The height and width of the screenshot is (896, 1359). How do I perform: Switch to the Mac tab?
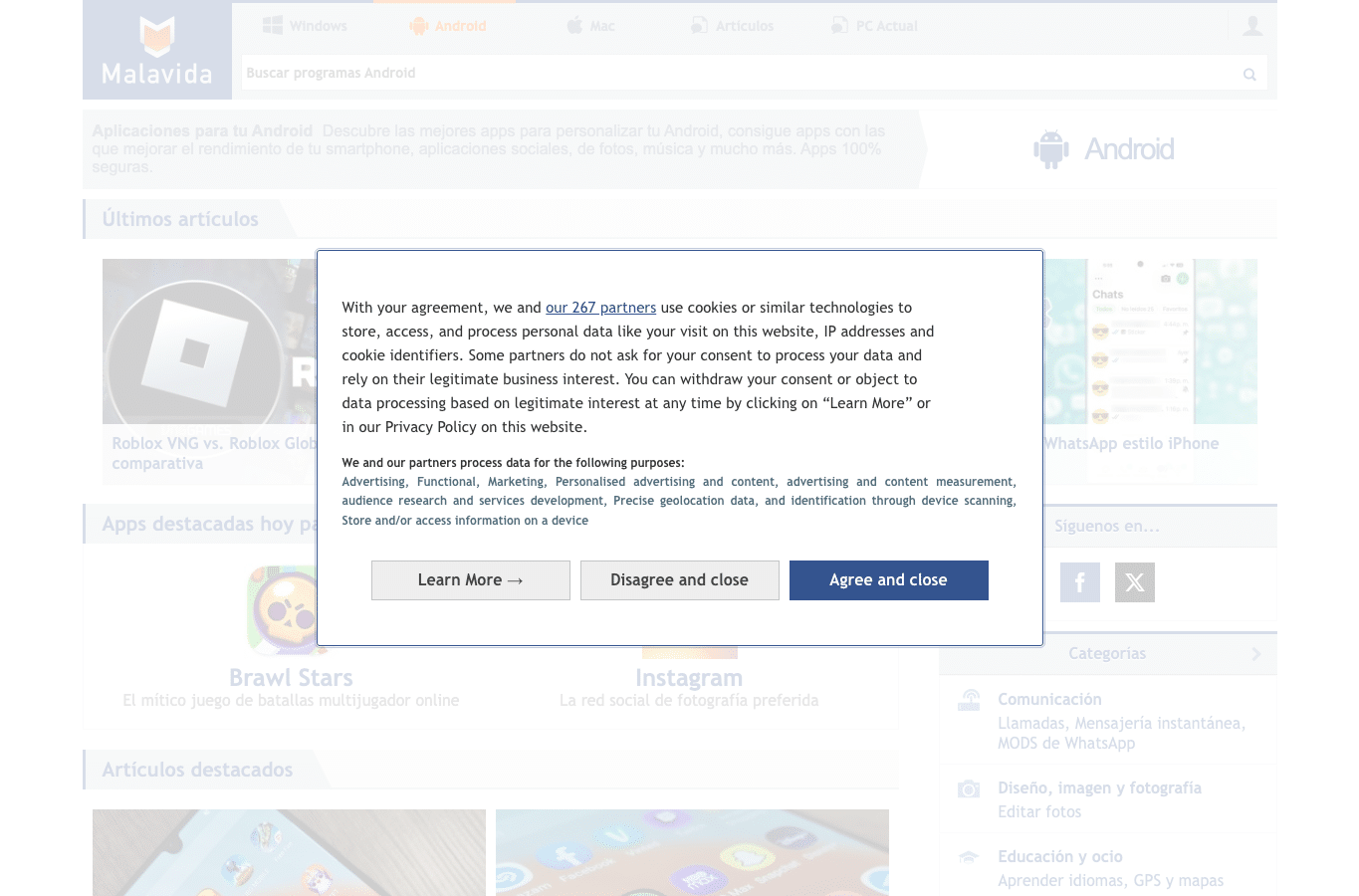[590, 26]
